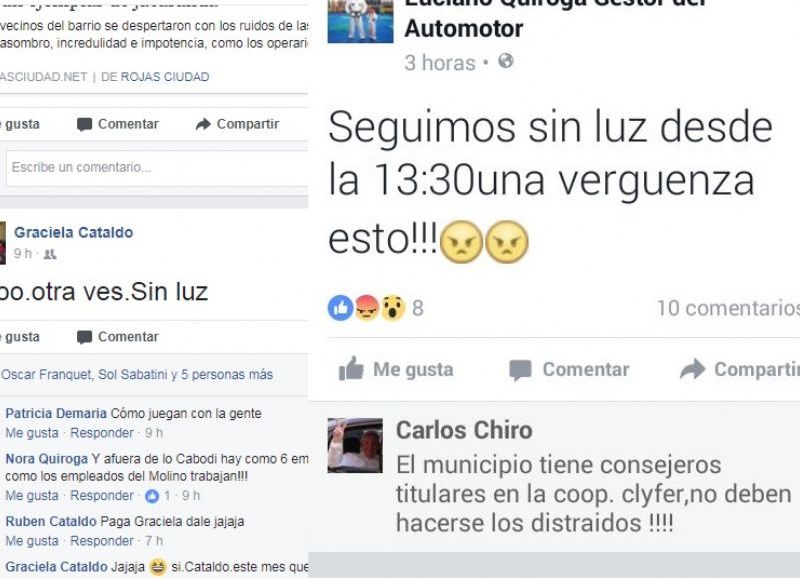Screen dimensions: 800x579
Task: Click Compartir on the Rojas Ciudad post
Action: pyautogui.click(x=237, y=124)
